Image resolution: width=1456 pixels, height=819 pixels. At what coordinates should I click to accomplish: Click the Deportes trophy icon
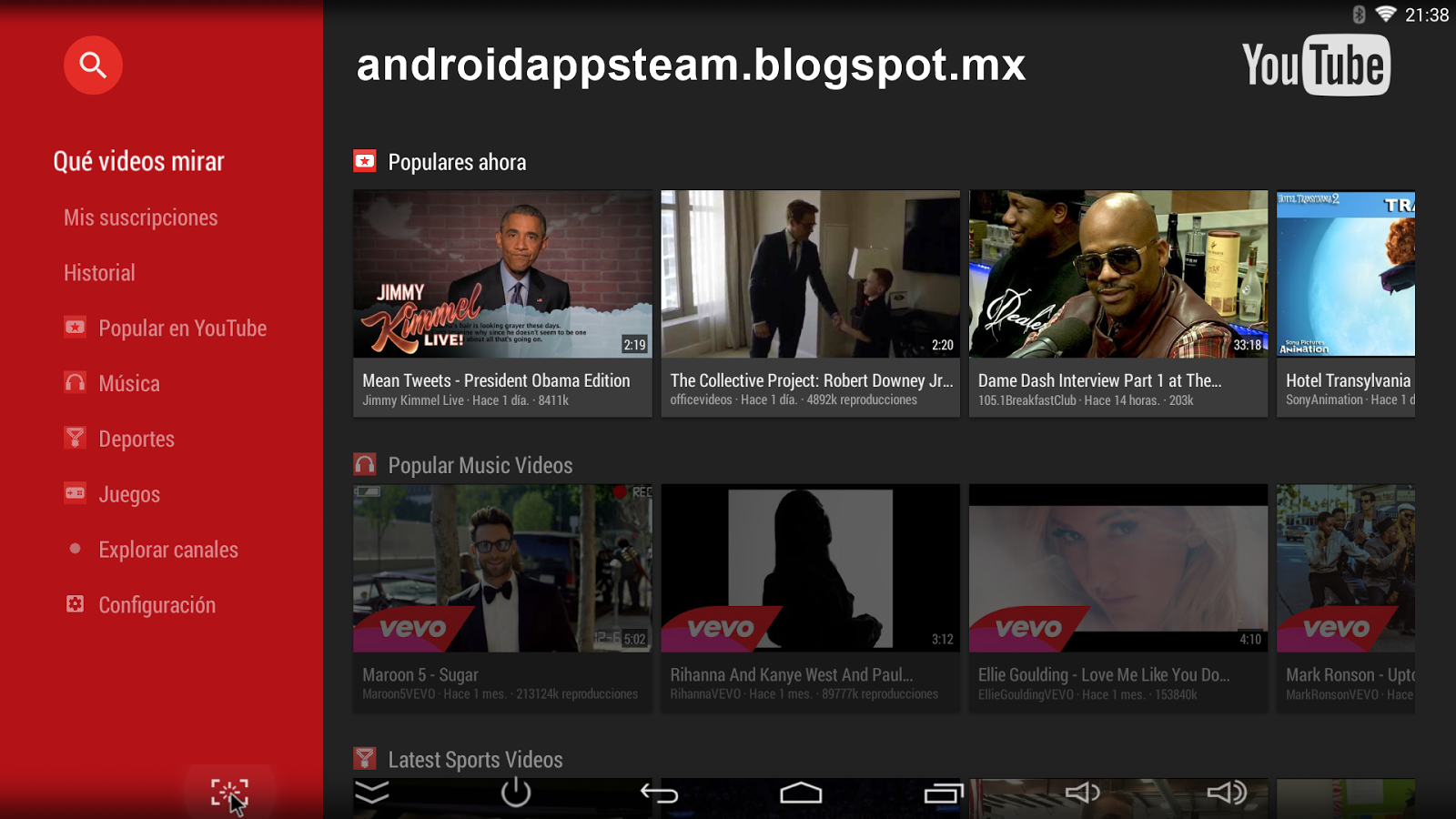pyautogui.click(x=76, y=438)
